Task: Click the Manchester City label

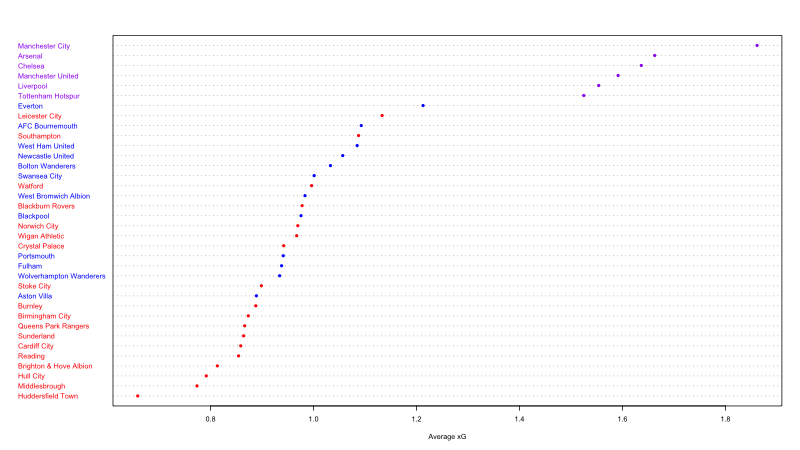Action: point(44,46)
